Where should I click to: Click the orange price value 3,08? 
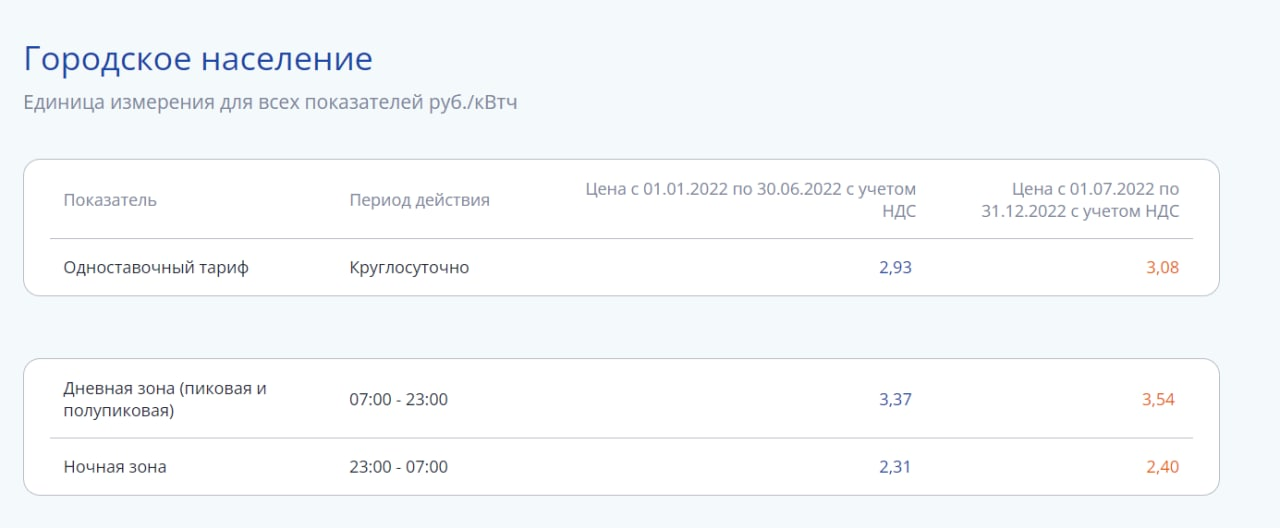click(1162, 268)
